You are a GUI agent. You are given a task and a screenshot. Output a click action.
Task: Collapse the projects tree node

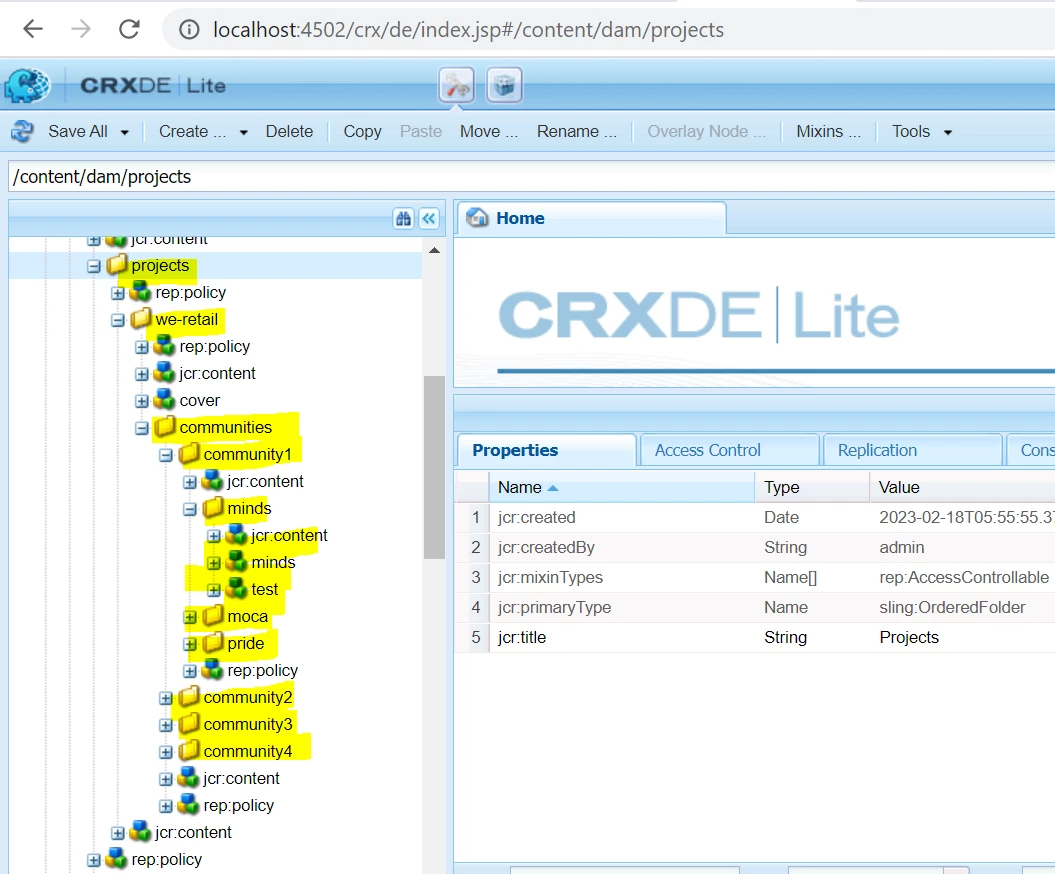[94, 266]
